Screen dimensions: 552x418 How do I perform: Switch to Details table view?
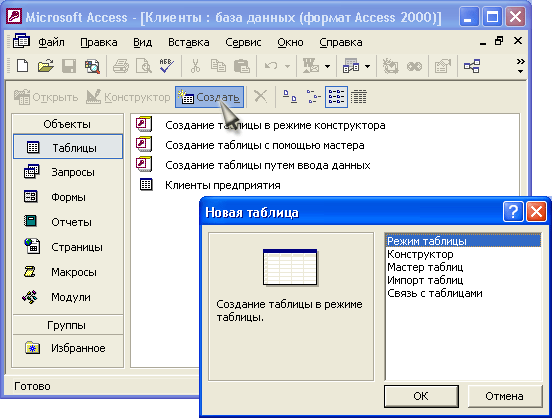point(359,96)
